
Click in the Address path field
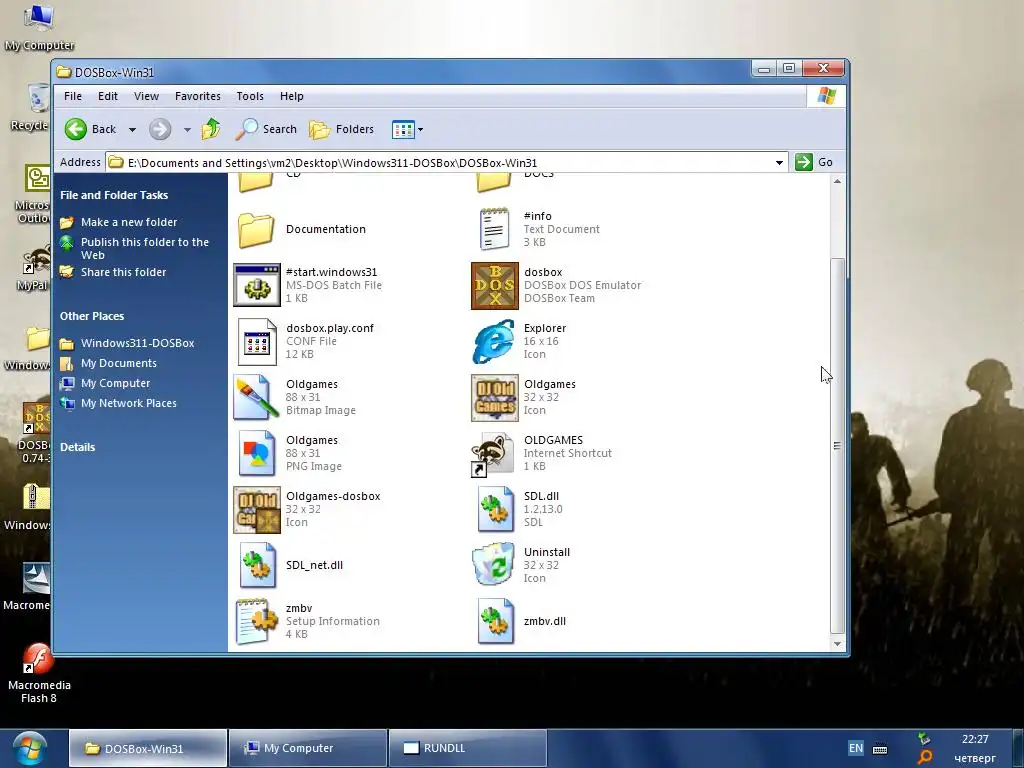coord(447,163)
